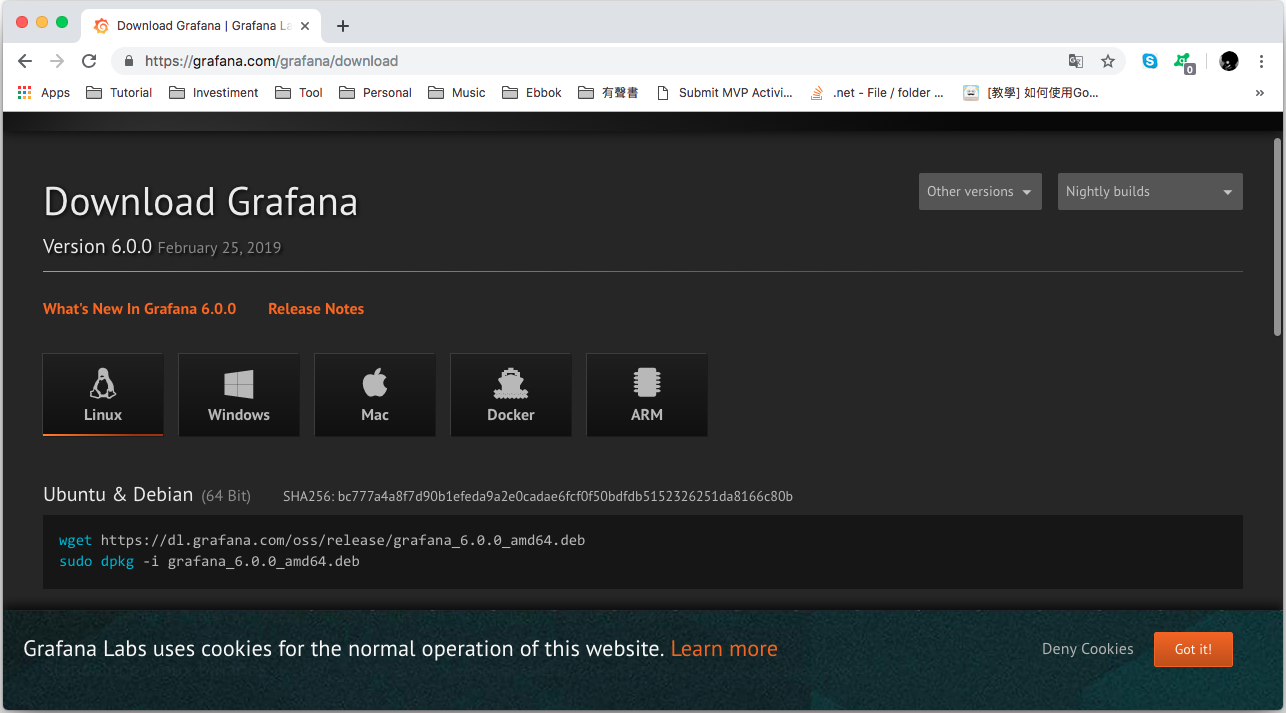Open the .net - File / folder bookmark

coord(876,93)
